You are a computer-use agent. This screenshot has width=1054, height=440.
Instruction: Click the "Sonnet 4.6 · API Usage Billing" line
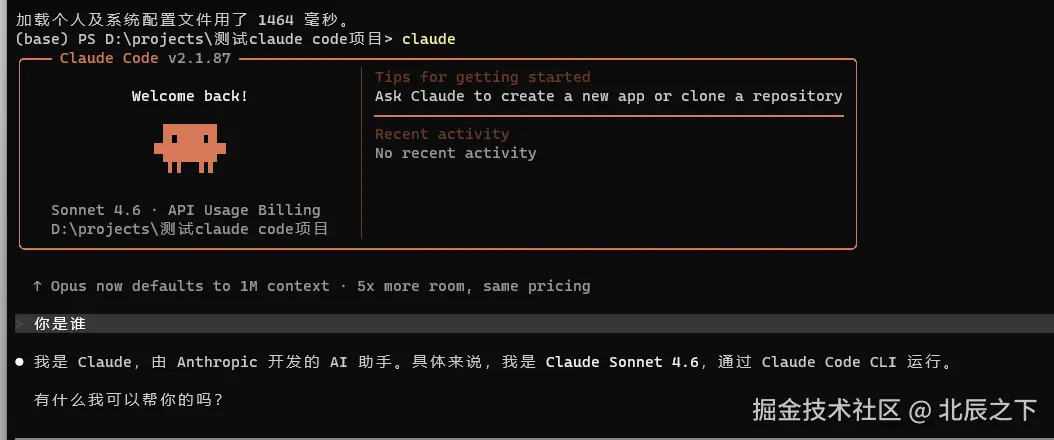[186, 210]
